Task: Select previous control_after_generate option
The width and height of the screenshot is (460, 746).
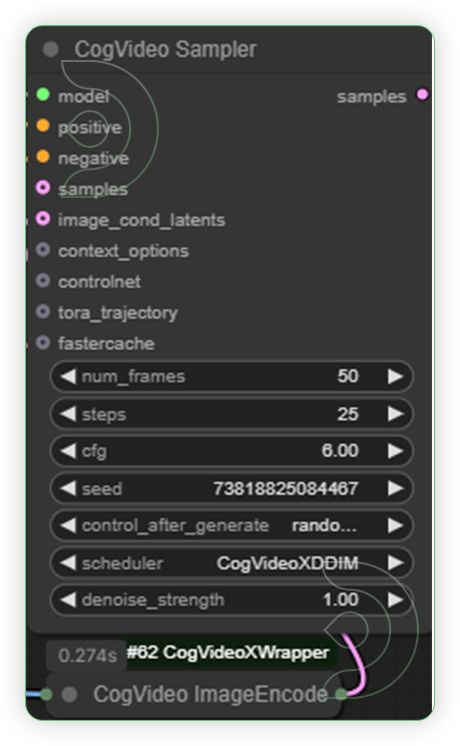Action: (68, 525)
